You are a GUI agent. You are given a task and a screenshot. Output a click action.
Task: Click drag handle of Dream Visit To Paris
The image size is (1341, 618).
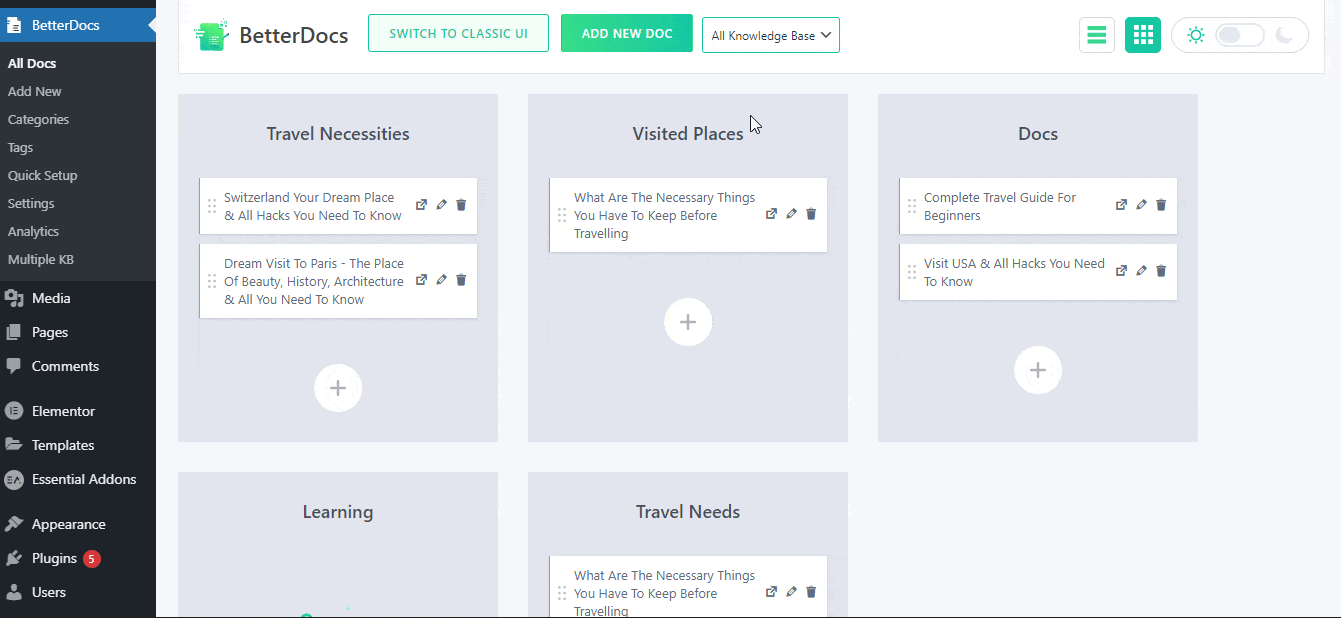pos(212,281)
